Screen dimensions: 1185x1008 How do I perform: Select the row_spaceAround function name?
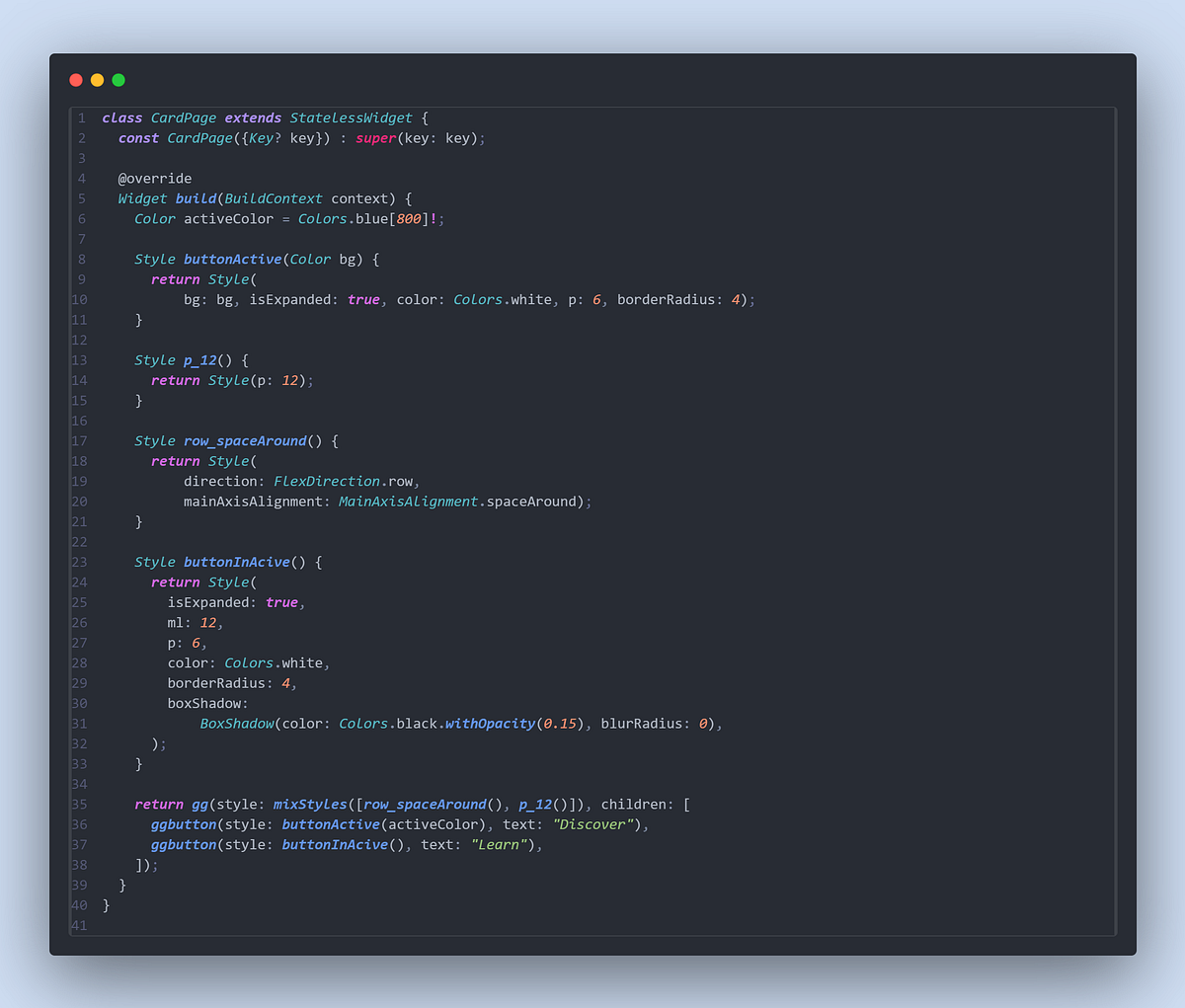click(x=245, y=440)
